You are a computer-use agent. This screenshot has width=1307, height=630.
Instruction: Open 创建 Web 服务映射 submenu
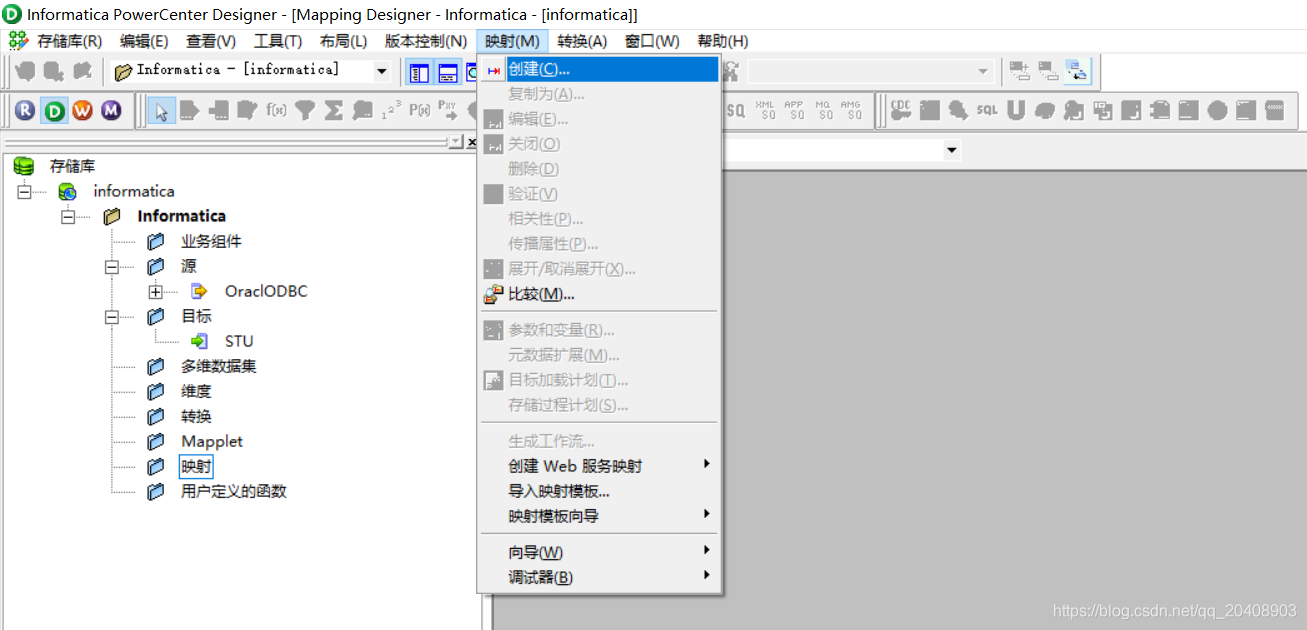pyautogui.click(x=599, y=466)
